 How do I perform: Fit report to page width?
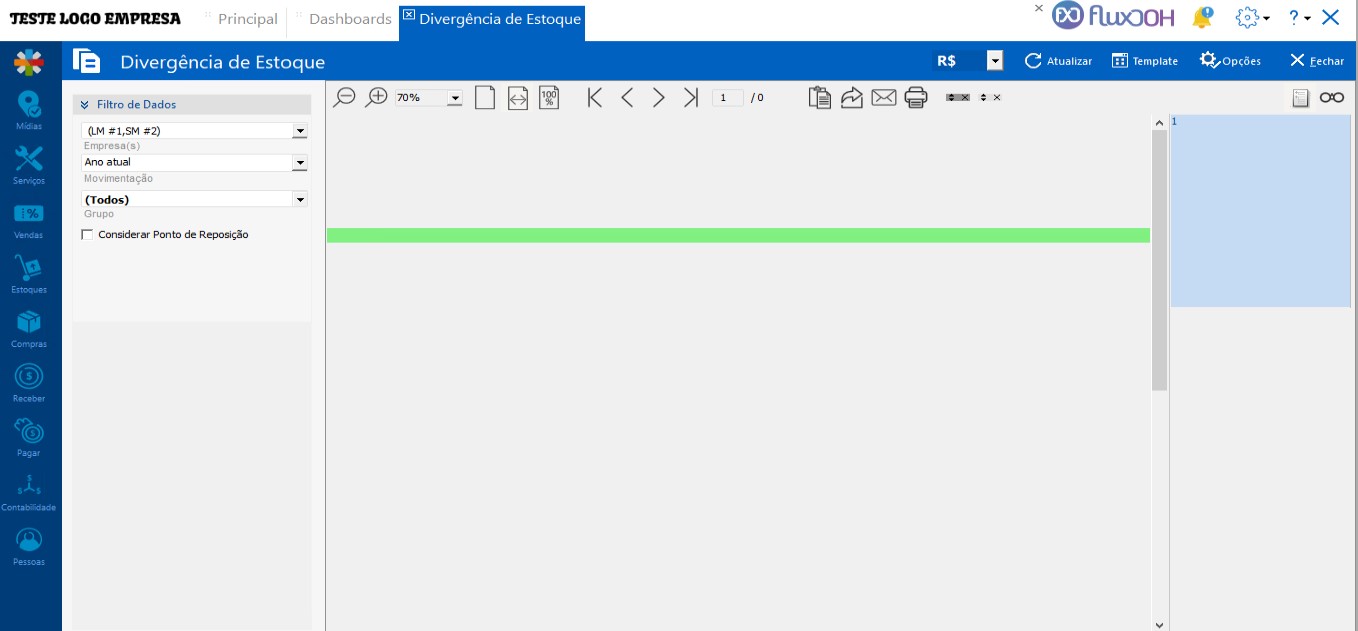(x=517, y=97)
